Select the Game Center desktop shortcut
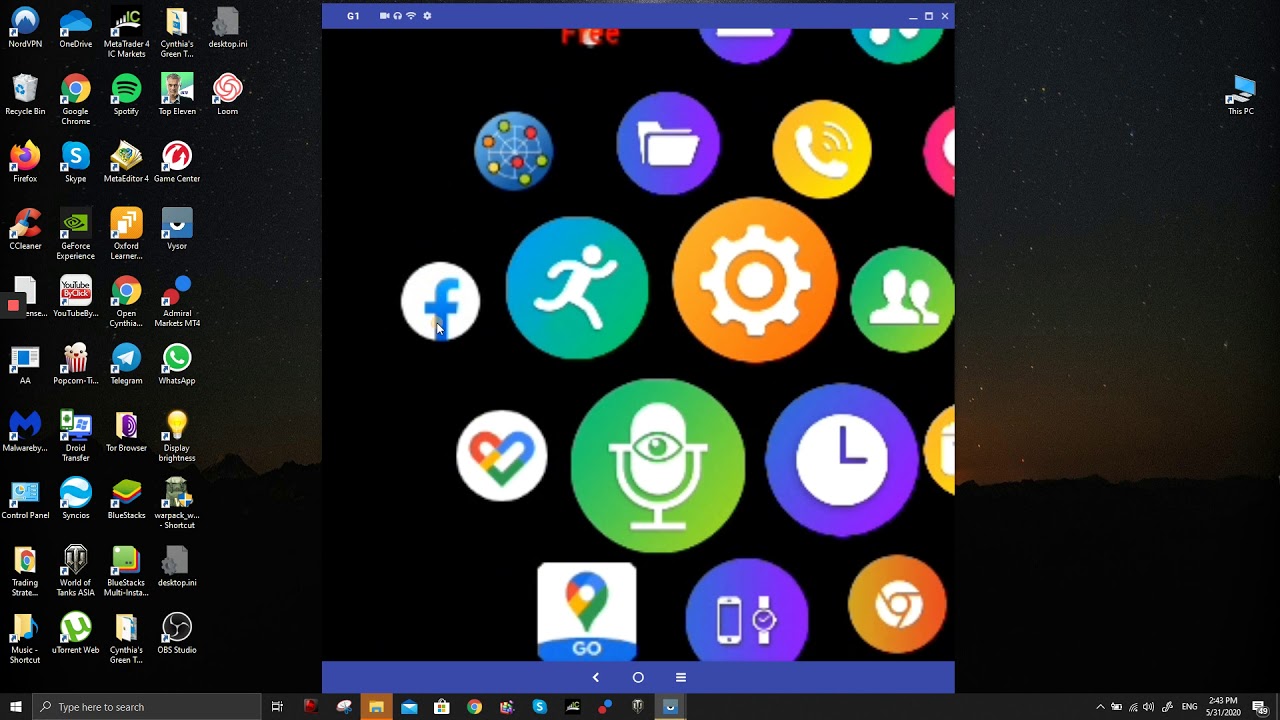This screenshot has width=1280, height=720. [177, 163]
